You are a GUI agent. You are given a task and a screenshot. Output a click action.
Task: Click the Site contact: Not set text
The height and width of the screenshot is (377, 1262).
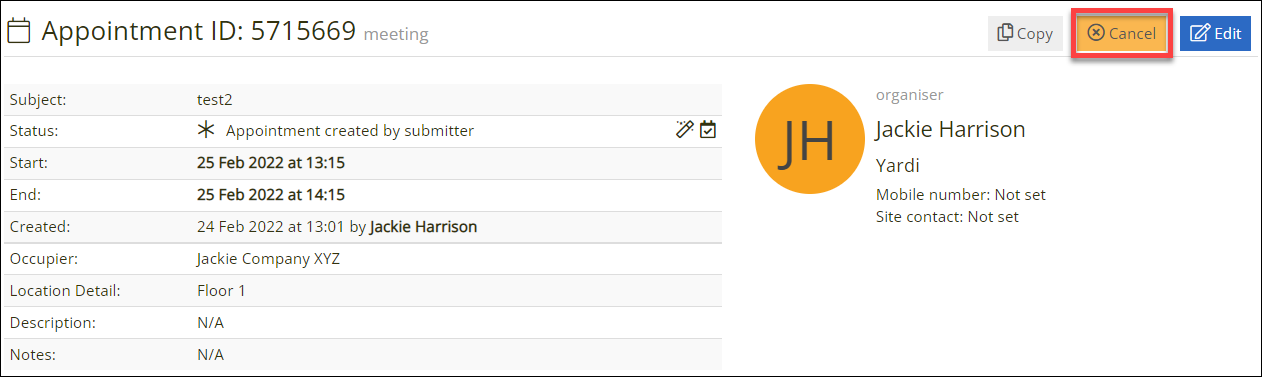(947, 216)
